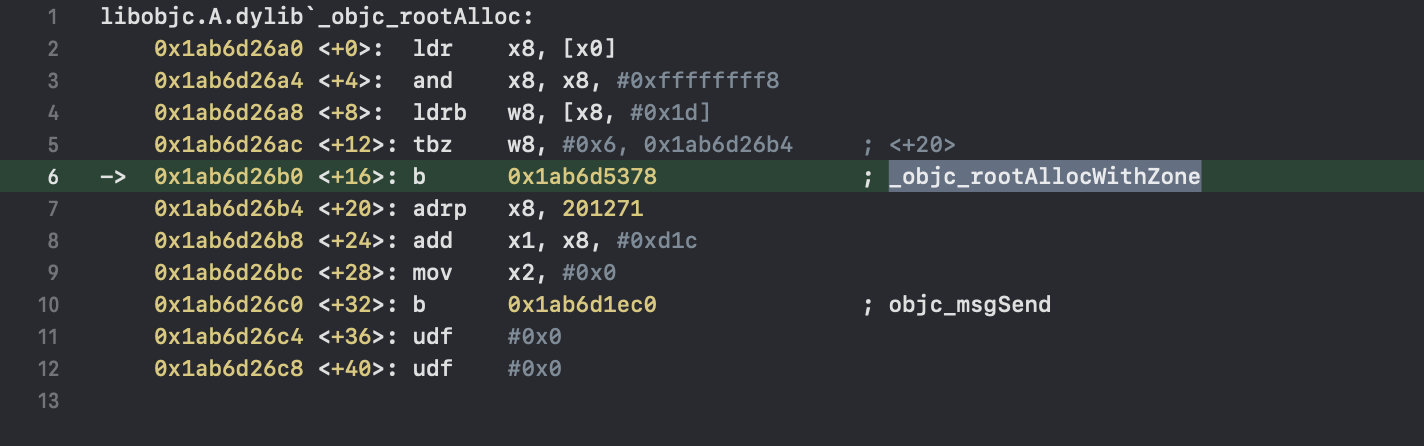This screenshot has width=1424, height=446.
Task: Click the mov x2, #0x0 instruction
Action: pos(515,273)
